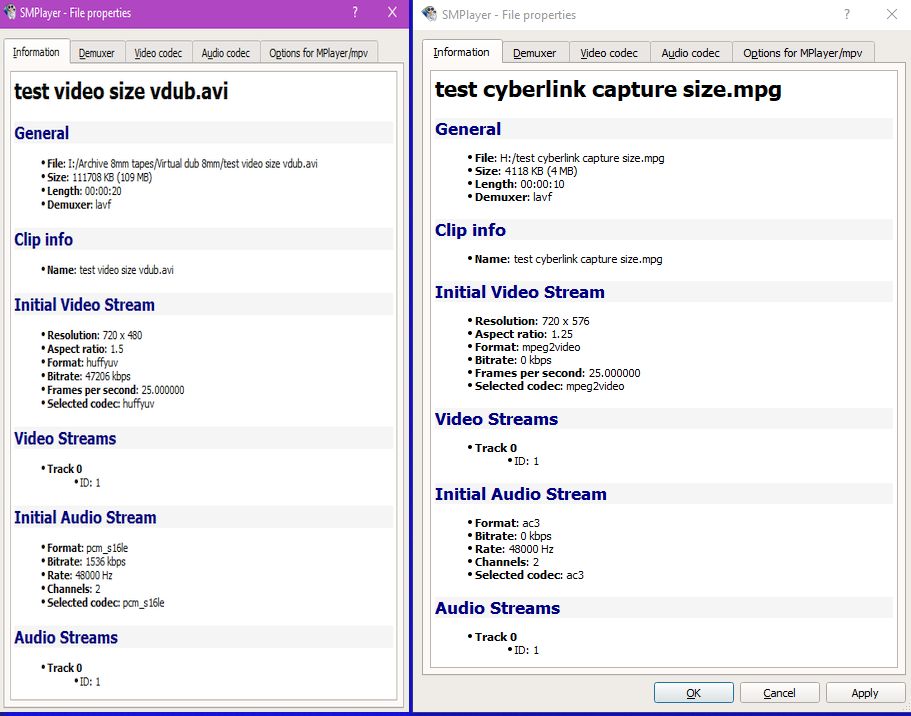This screenshot has width=911, height=716.
Task: Click 'Clip info' heading in right window
Action: click(x=470, y=230)
